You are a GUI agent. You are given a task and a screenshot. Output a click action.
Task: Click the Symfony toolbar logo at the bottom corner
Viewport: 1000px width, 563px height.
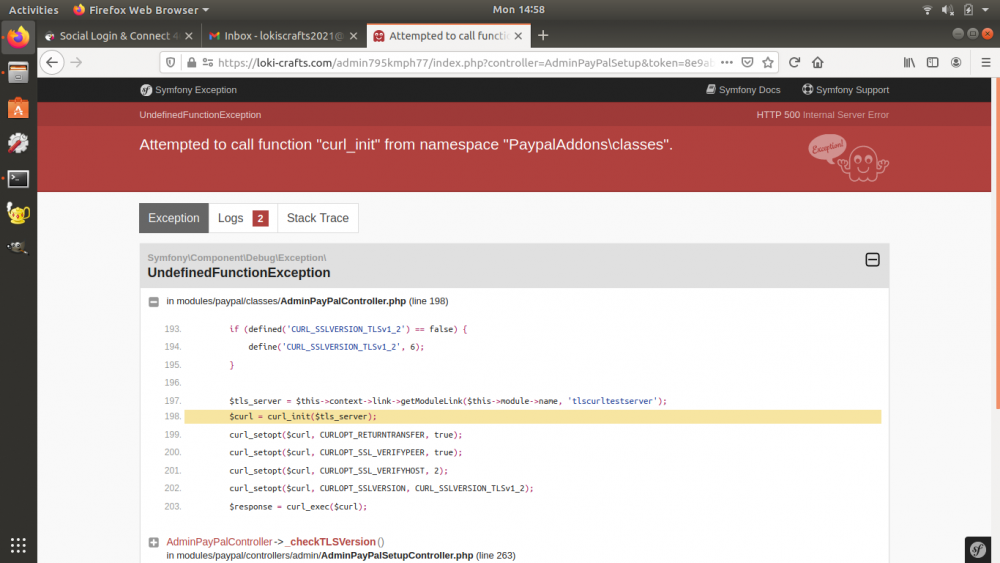click(978, 549)
